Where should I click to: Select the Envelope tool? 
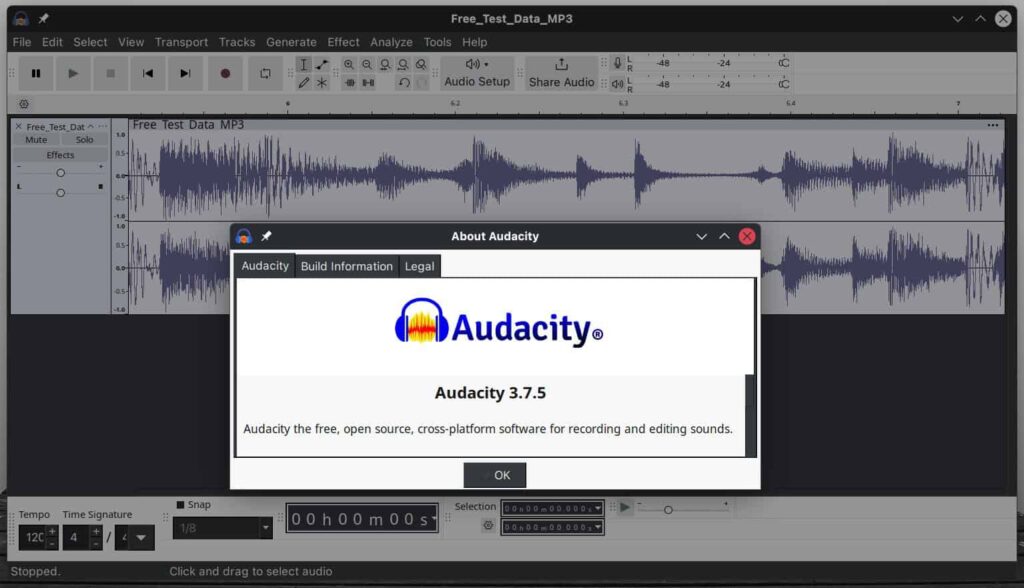pyautogui.click(x=323, y=63)
